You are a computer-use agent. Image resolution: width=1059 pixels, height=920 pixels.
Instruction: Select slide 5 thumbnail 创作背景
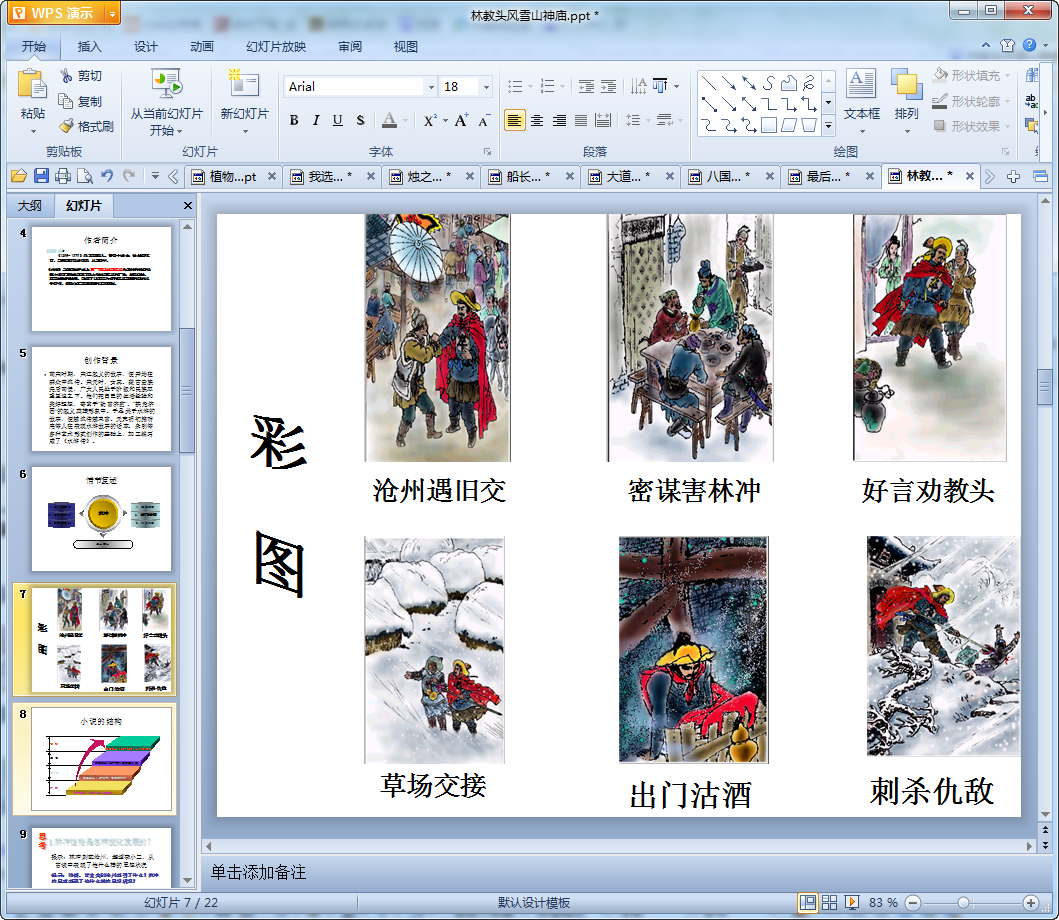click(101, 399)
